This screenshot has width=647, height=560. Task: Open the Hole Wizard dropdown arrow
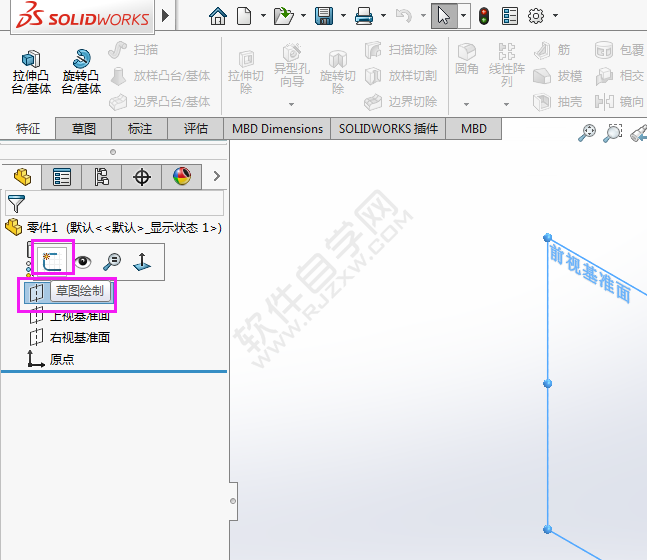291,104
